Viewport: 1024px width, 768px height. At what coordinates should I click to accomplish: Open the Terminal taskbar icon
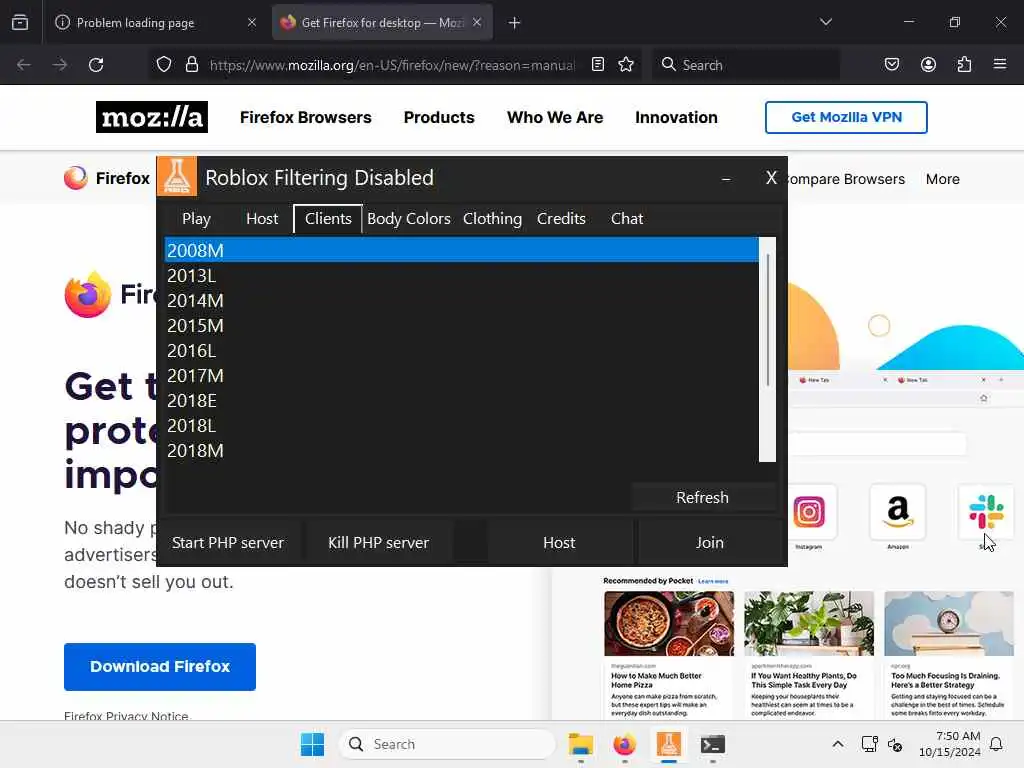[712, 744]
